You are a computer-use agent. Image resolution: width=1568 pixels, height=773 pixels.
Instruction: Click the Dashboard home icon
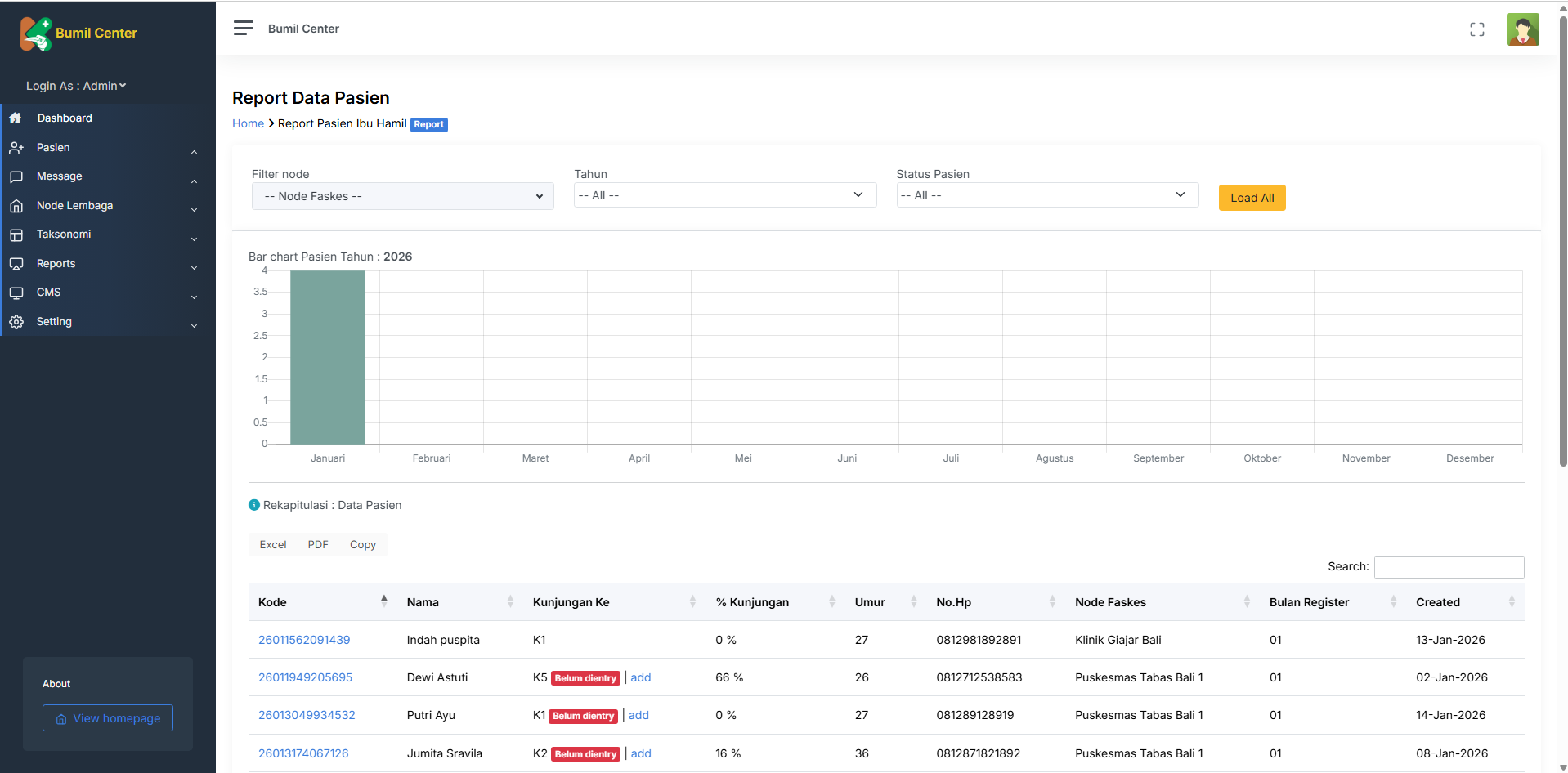pyautogui.click(x=16, y=118)
